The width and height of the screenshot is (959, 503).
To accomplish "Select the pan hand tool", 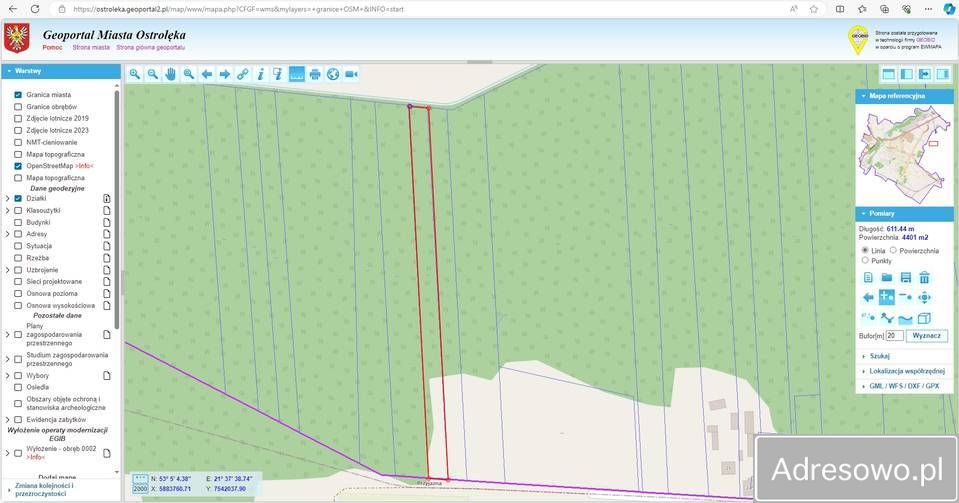I will pos(171,74).
